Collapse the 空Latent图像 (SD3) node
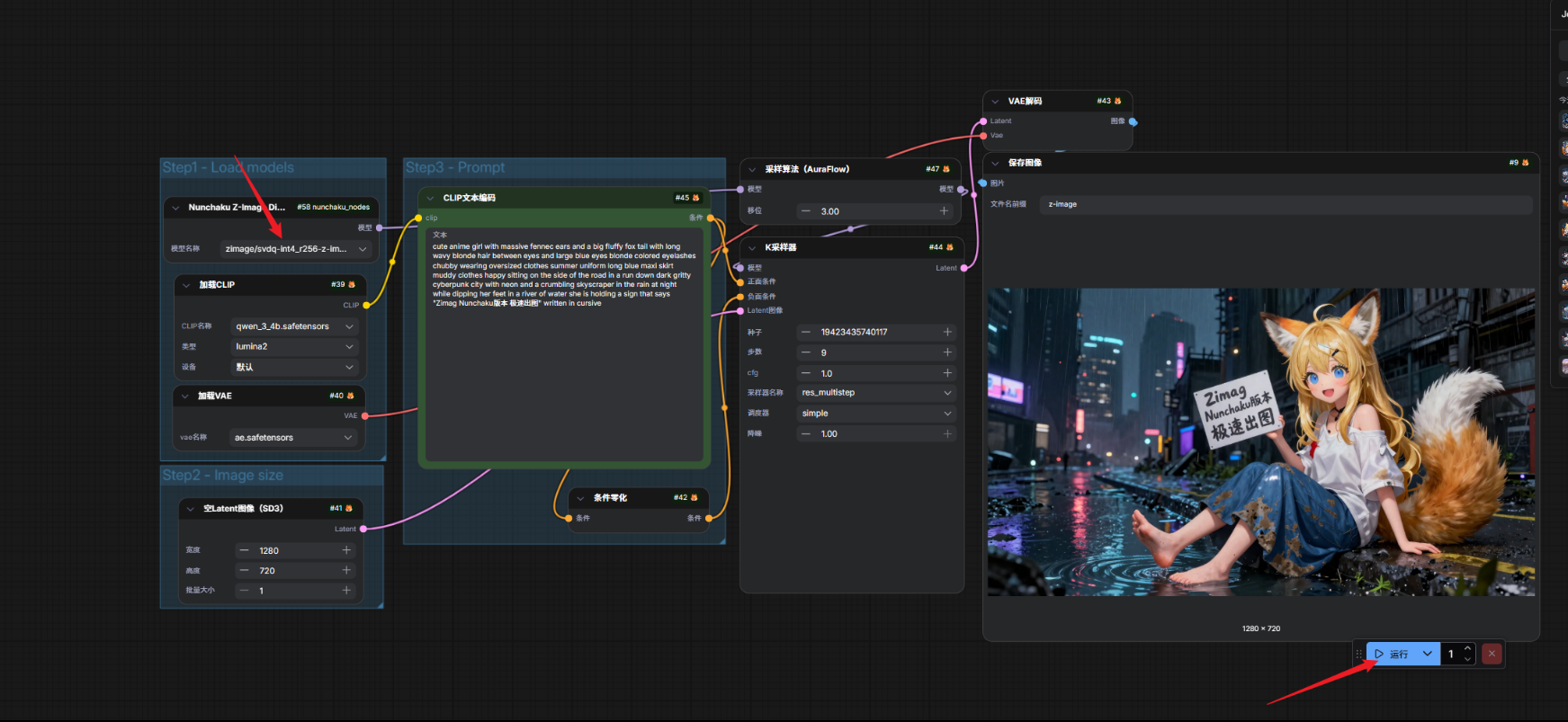Image resolution: width=1568 pixels, height=722 pixels. pos(190,509)
